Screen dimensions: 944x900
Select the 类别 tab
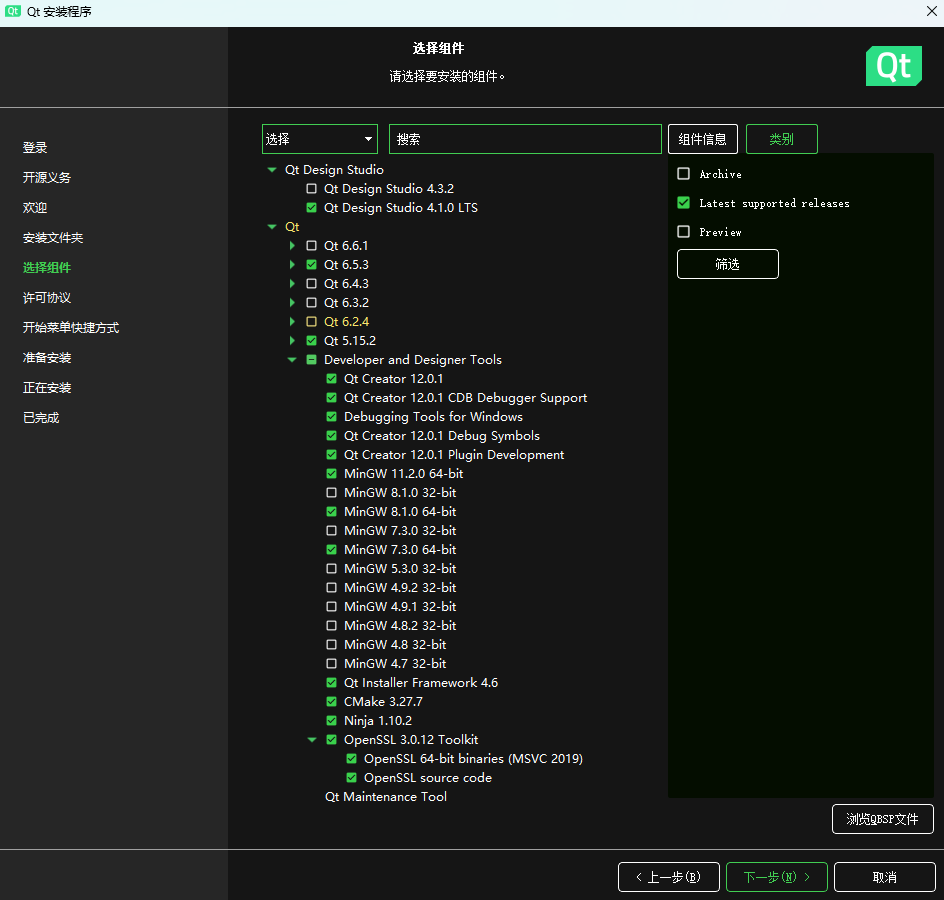[x=781, y=139]
